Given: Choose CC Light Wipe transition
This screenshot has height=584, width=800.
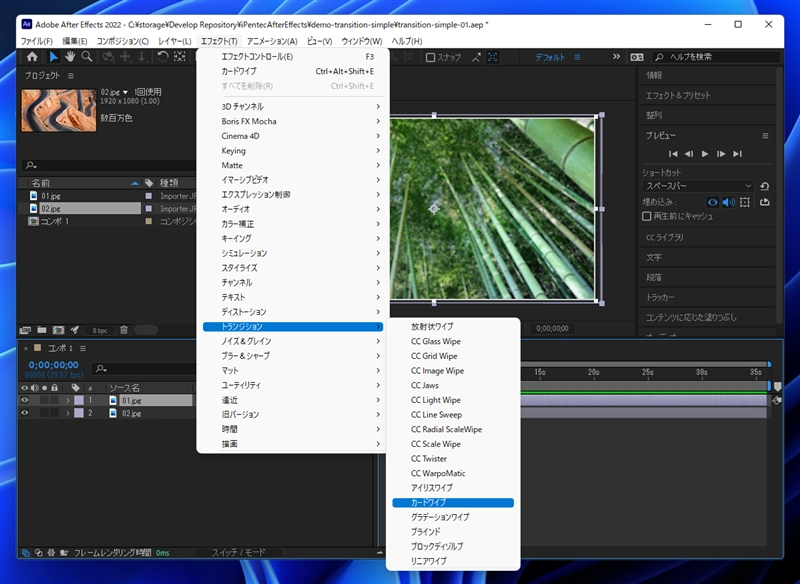Looking at the screenshot, I should [453, 400].
